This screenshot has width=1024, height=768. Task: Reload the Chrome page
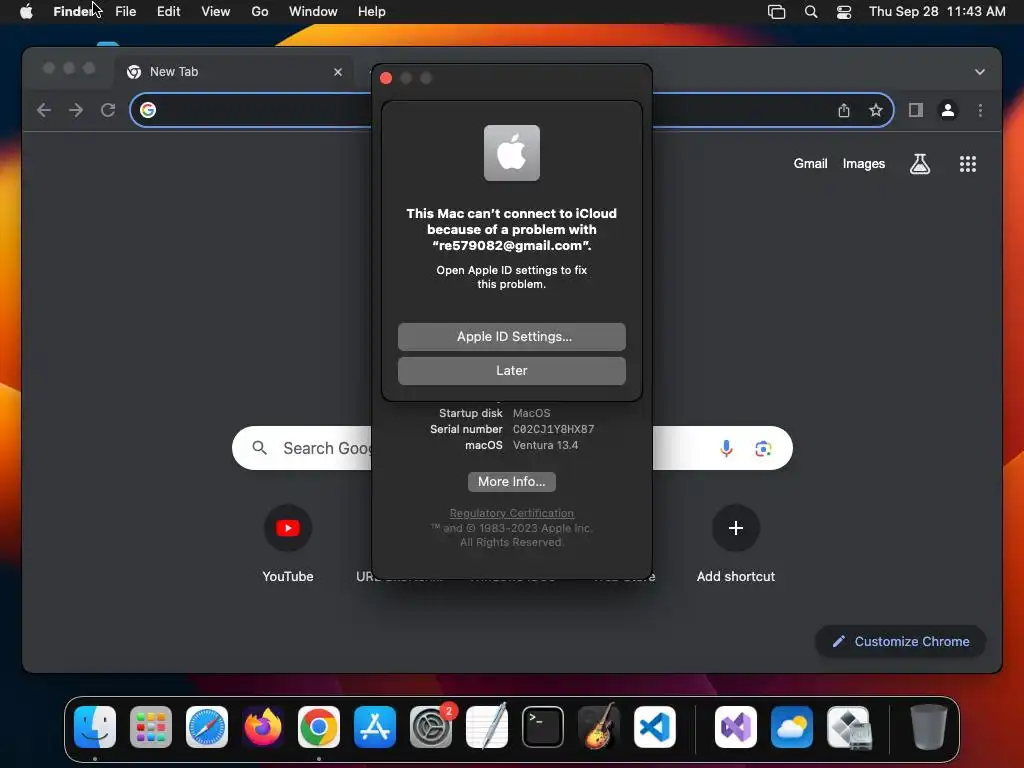(x=108, y=110)
